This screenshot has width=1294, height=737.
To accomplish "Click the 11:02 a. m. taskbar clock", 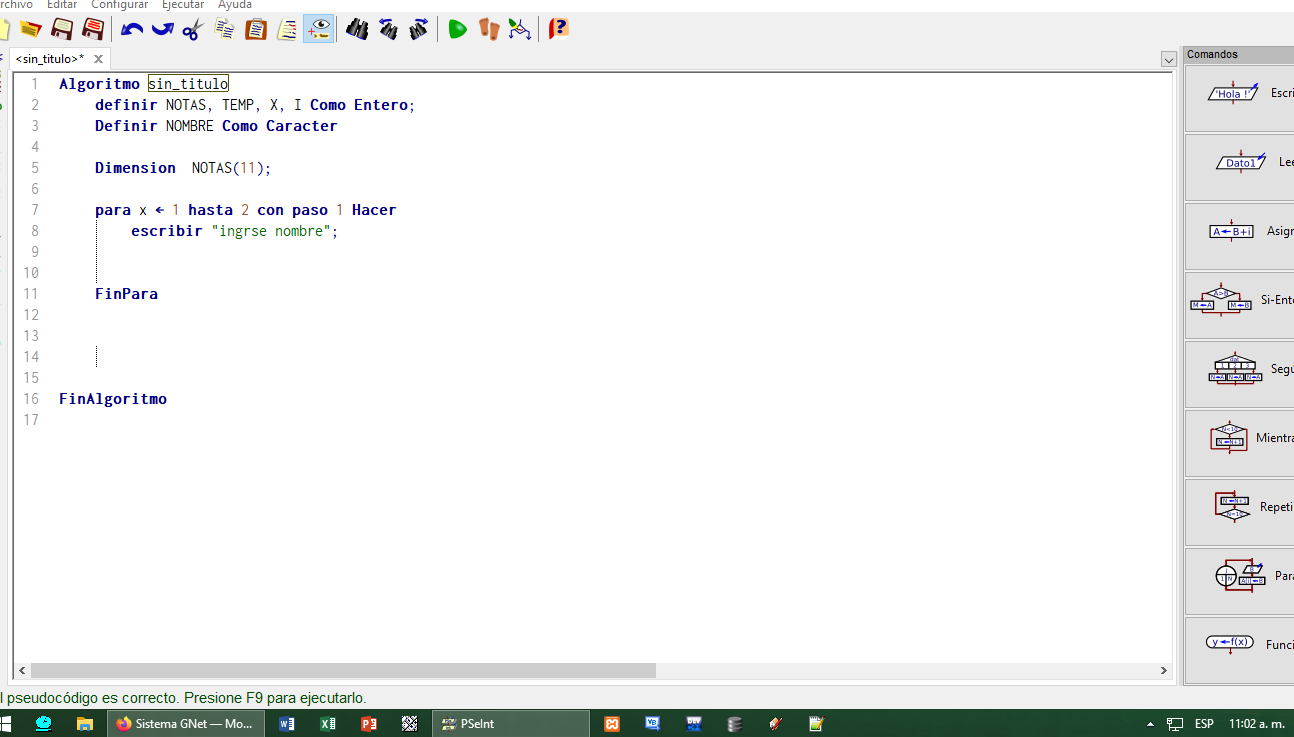I will tap(1256, 724).
